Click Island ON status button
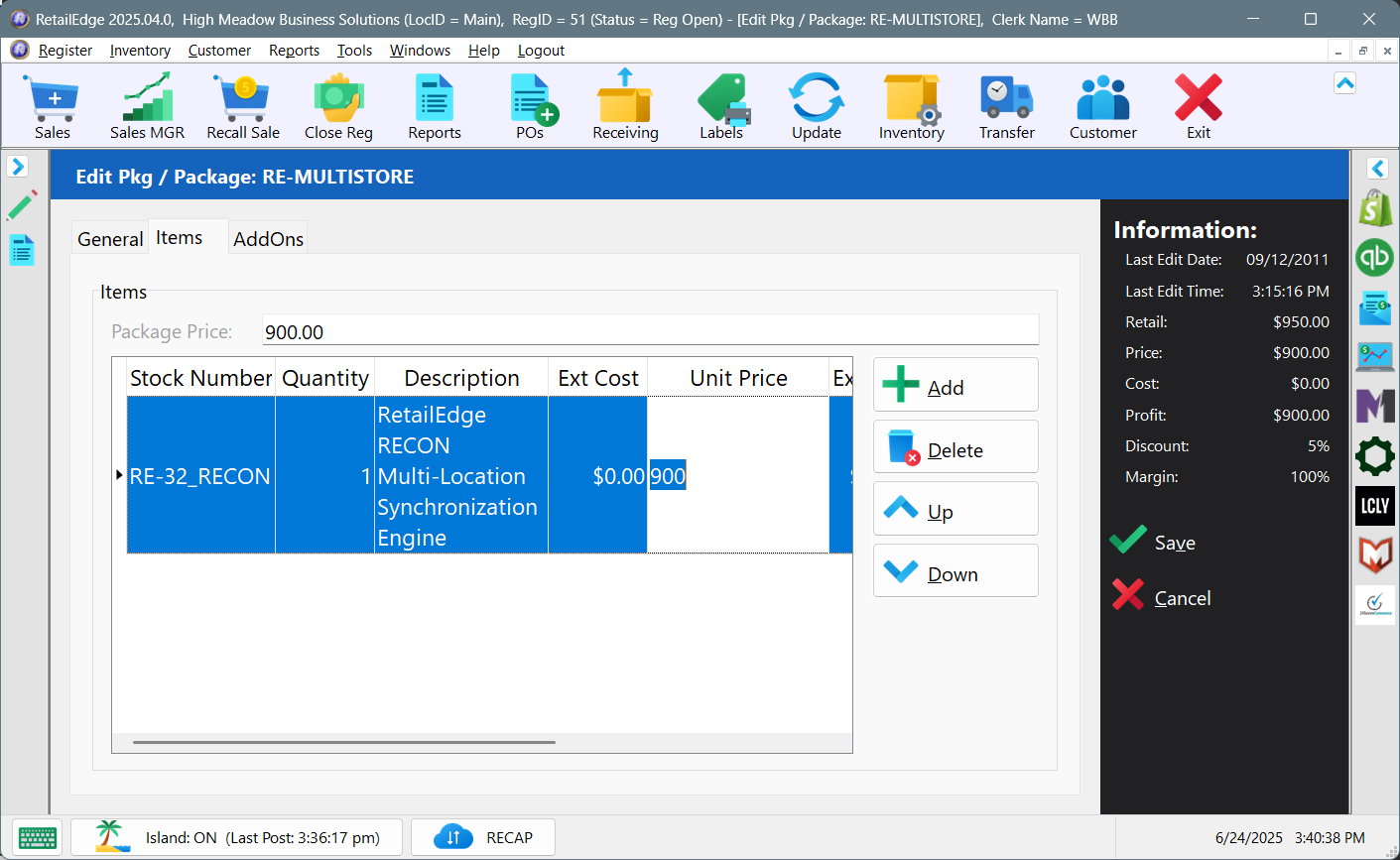Image resolution: width=1400 pixels, height=860 pixels. click(237, 837)
